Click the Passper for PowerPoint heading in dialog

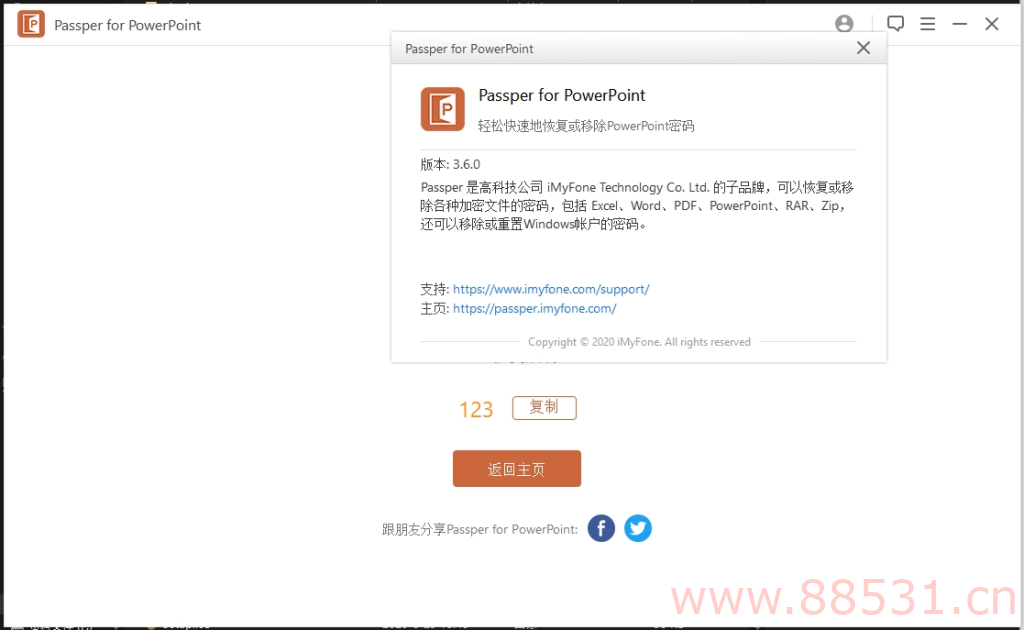562,95
